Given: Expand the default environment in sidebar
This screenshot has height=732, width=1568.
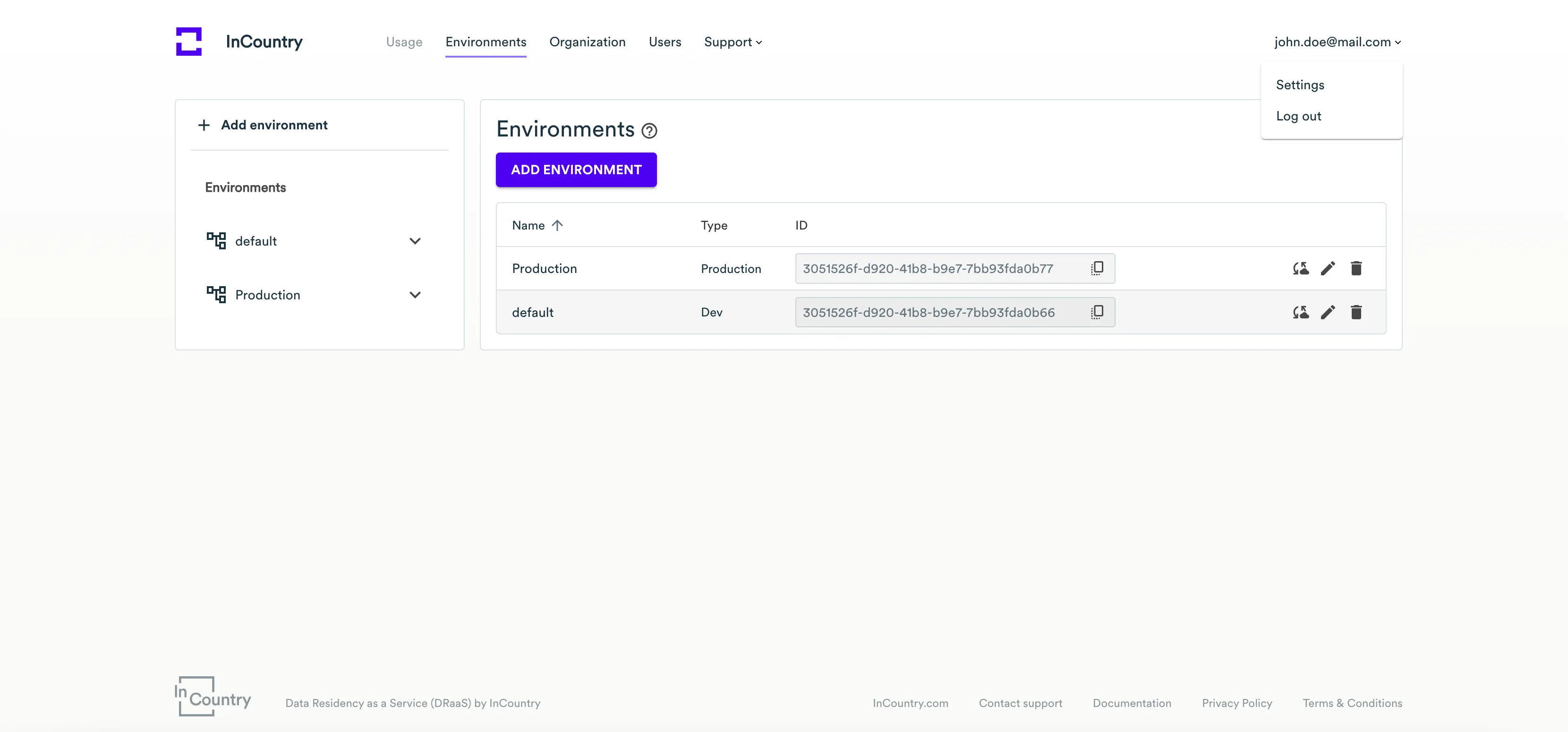Looking at the screenshot, I should coord(415,241).
